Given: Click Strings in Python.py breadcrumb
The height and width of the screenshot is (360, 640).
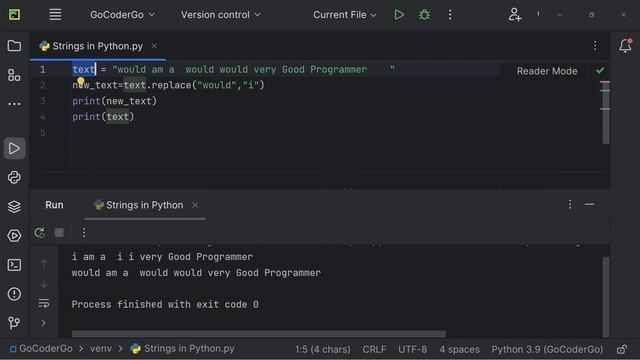Looking at the screenshot, I should coord(182,349).
